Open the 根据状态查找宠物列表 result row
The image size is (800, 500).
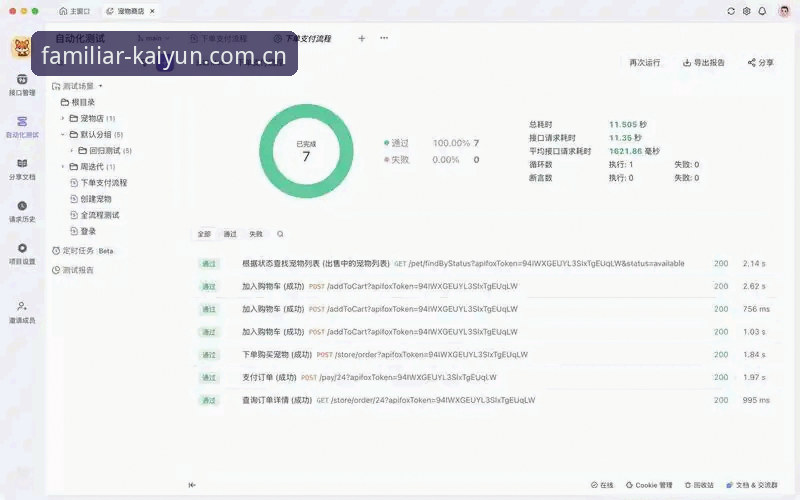pos(485,264)
